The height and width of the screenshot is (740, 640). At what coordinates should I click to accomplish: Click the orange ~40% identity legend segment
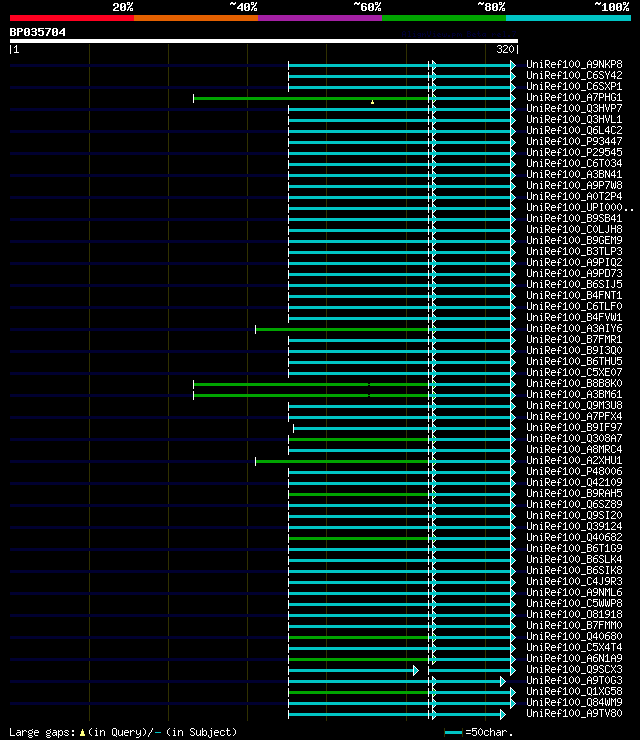tap(196, 18)
